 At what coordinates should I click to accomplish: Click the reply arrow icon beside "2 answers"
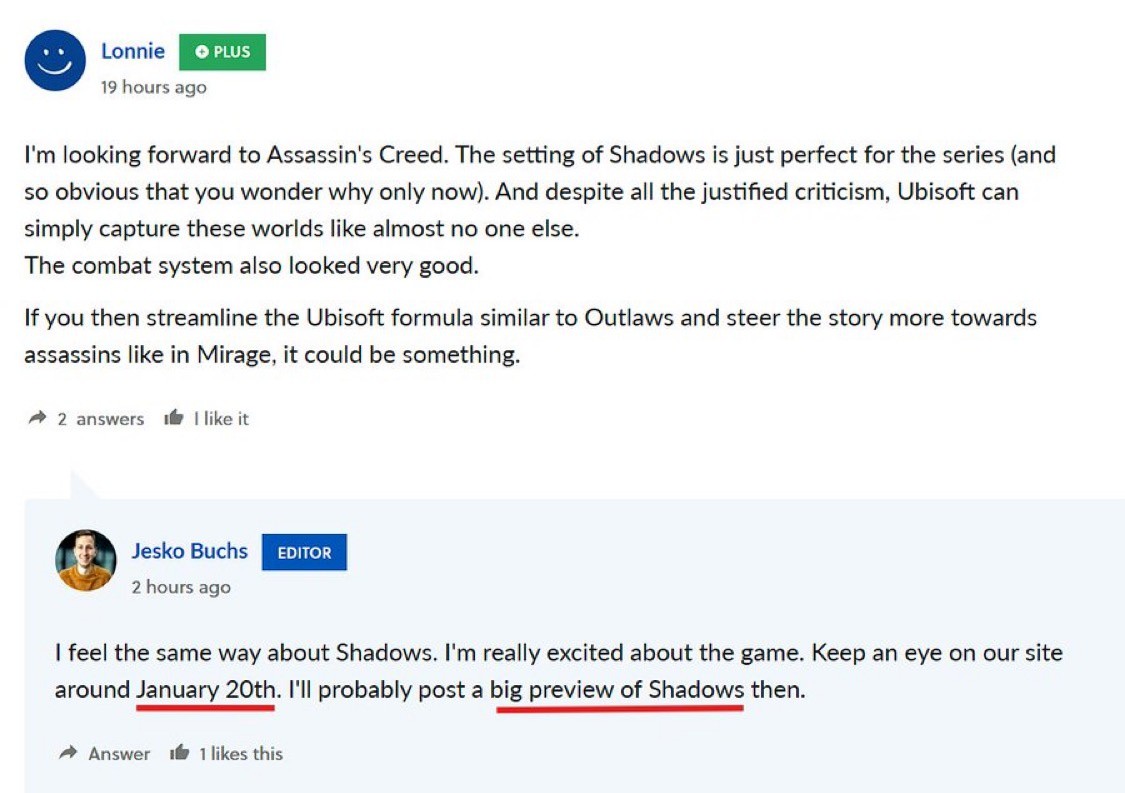pyautogui.click(x=38, y=419)
